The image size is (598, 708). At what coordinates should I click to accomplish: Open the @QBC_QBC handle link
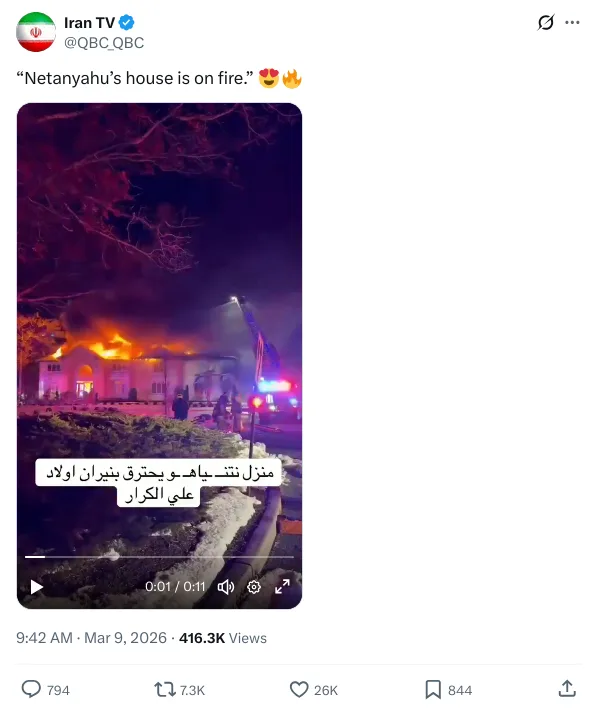[104, 42]
